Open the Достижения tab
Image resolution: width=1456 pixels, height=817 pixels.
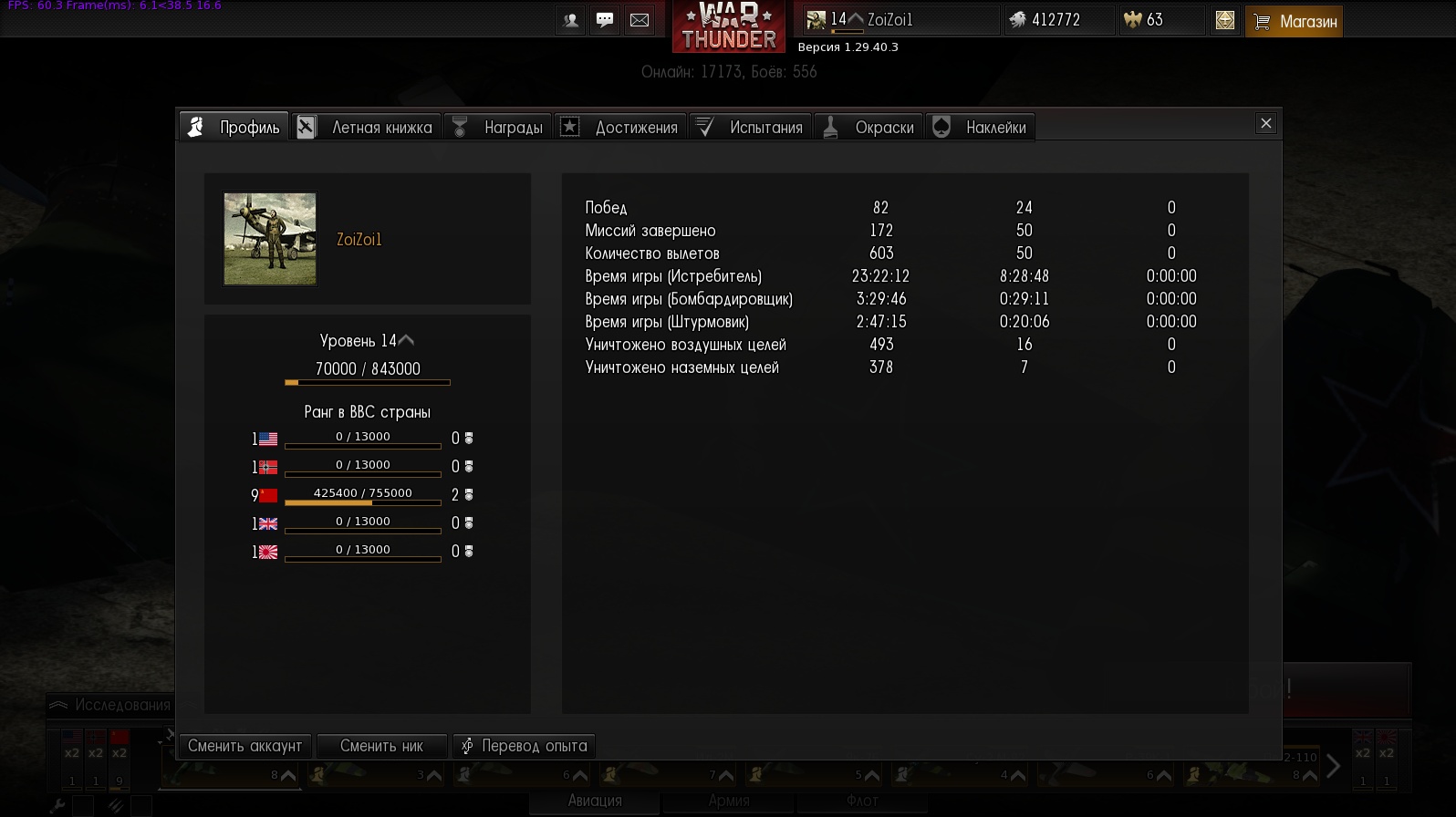tap(621, 127)
